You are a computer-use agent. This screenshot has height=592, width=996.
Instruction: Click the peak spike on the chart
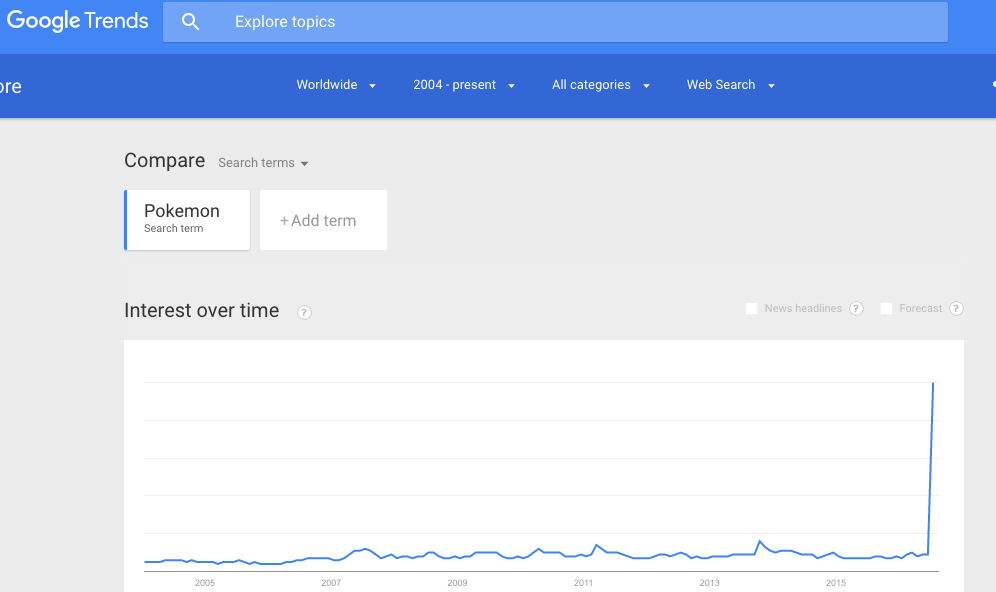point(932,383)
